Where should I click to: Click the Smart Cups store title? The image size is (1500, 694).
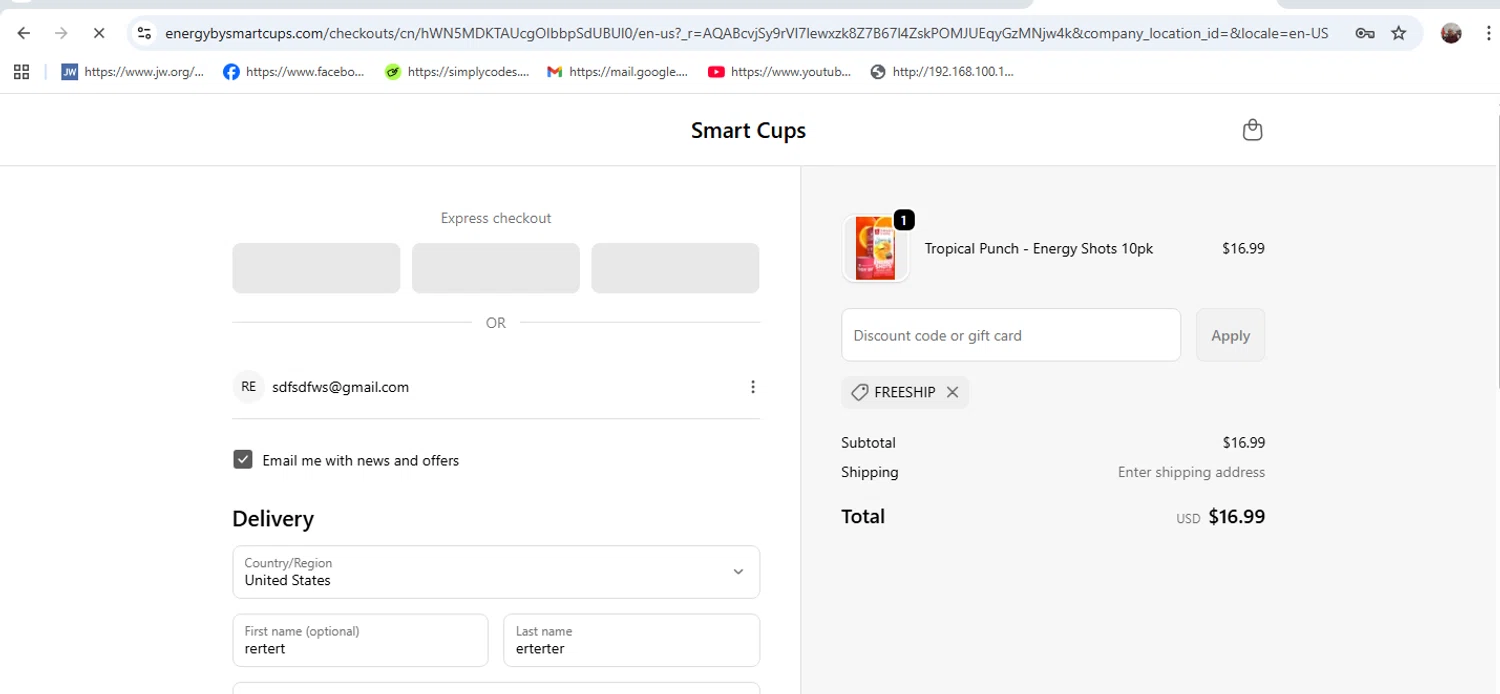click(748, 130)
